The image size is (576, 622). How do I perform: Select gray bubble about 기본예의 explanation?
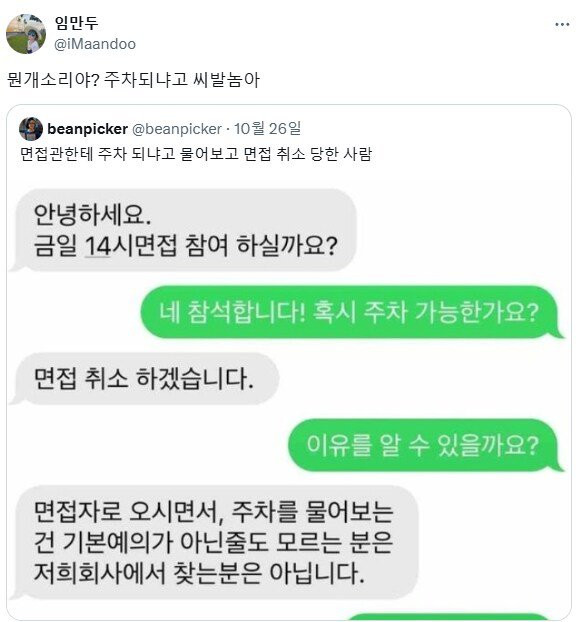coord(214,542)
